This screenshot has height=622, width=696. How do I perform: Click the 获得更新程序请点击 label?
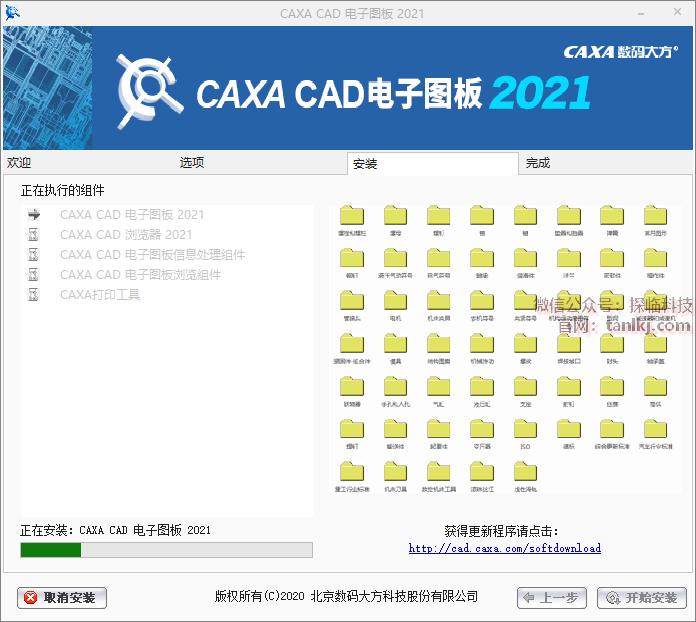tap(502, 531)
